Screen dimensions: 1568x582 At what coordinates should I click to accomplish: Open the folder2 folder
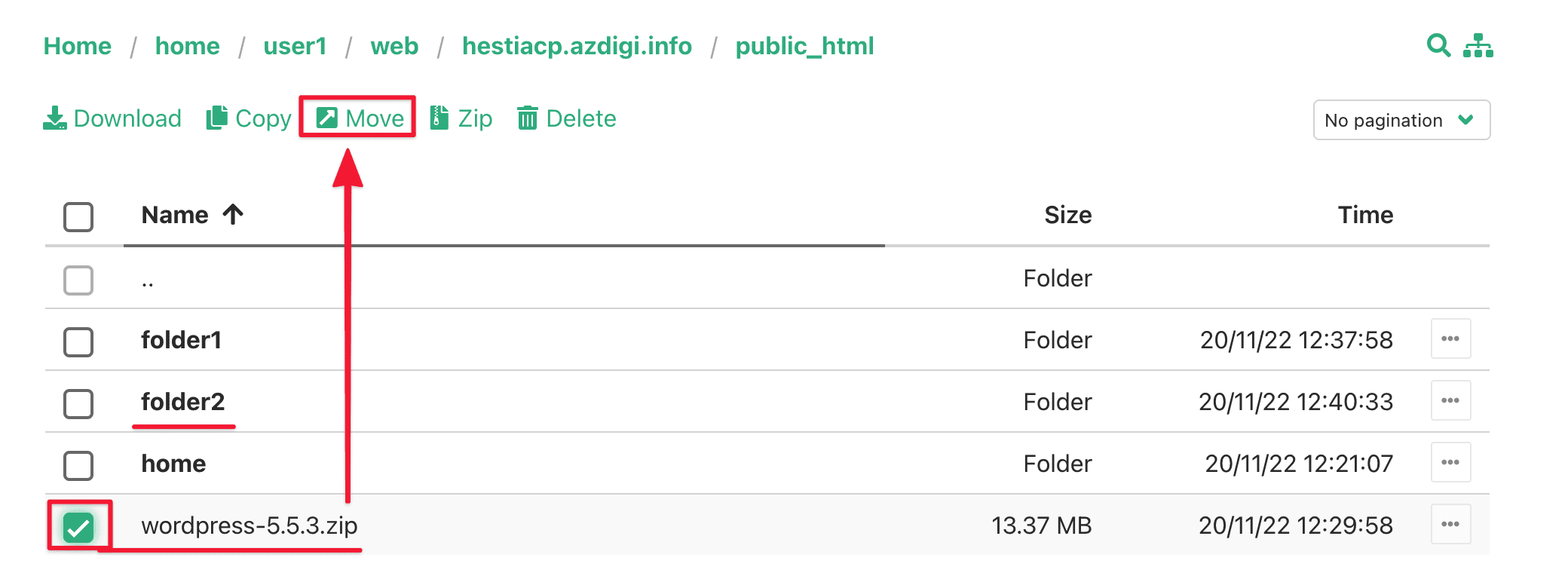pos(183,402)
